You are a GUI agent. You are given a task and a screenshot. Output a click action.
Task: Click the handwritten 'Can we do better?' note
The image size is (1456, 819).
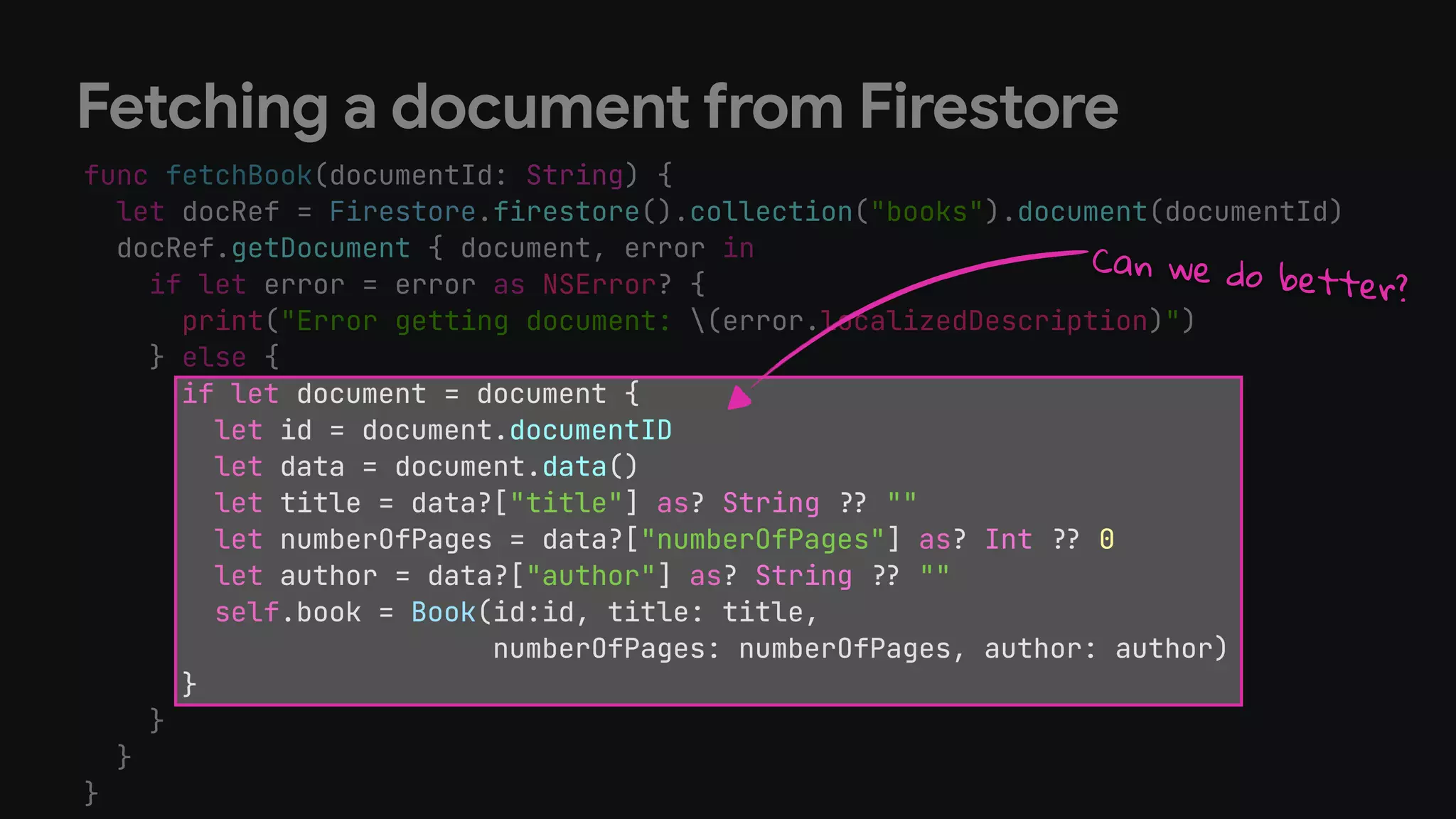pyautogui.click(x=1249, y=274)
